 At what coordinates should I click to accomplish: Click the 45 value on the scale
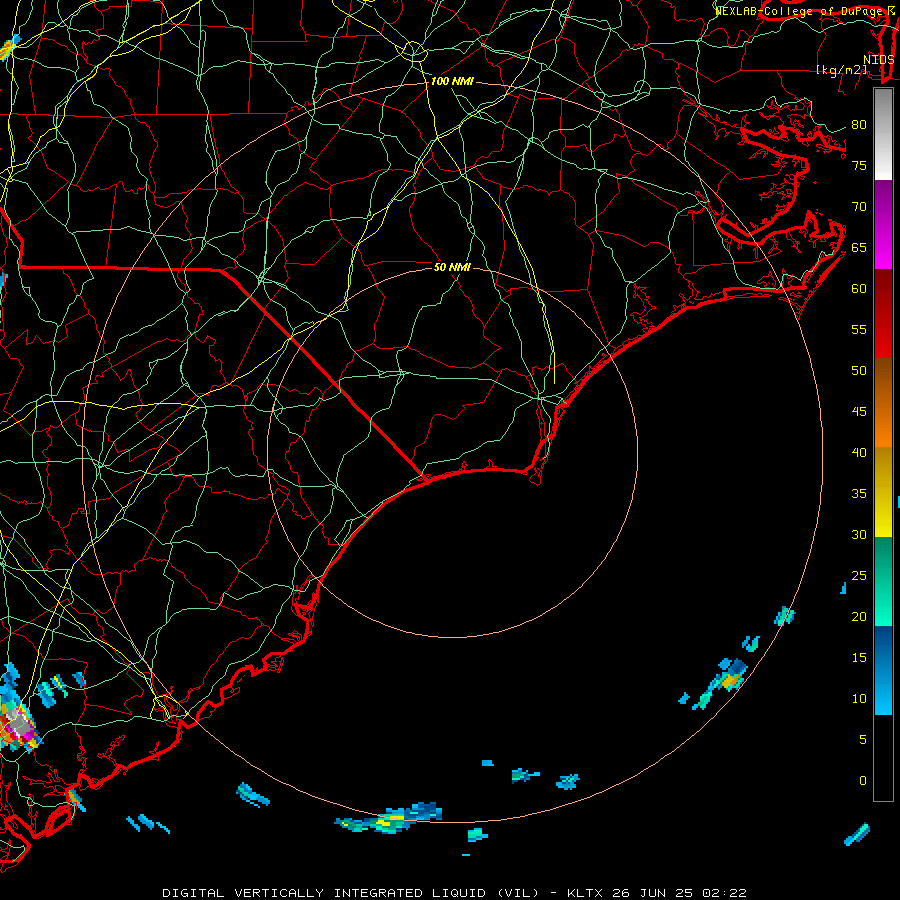859,412
